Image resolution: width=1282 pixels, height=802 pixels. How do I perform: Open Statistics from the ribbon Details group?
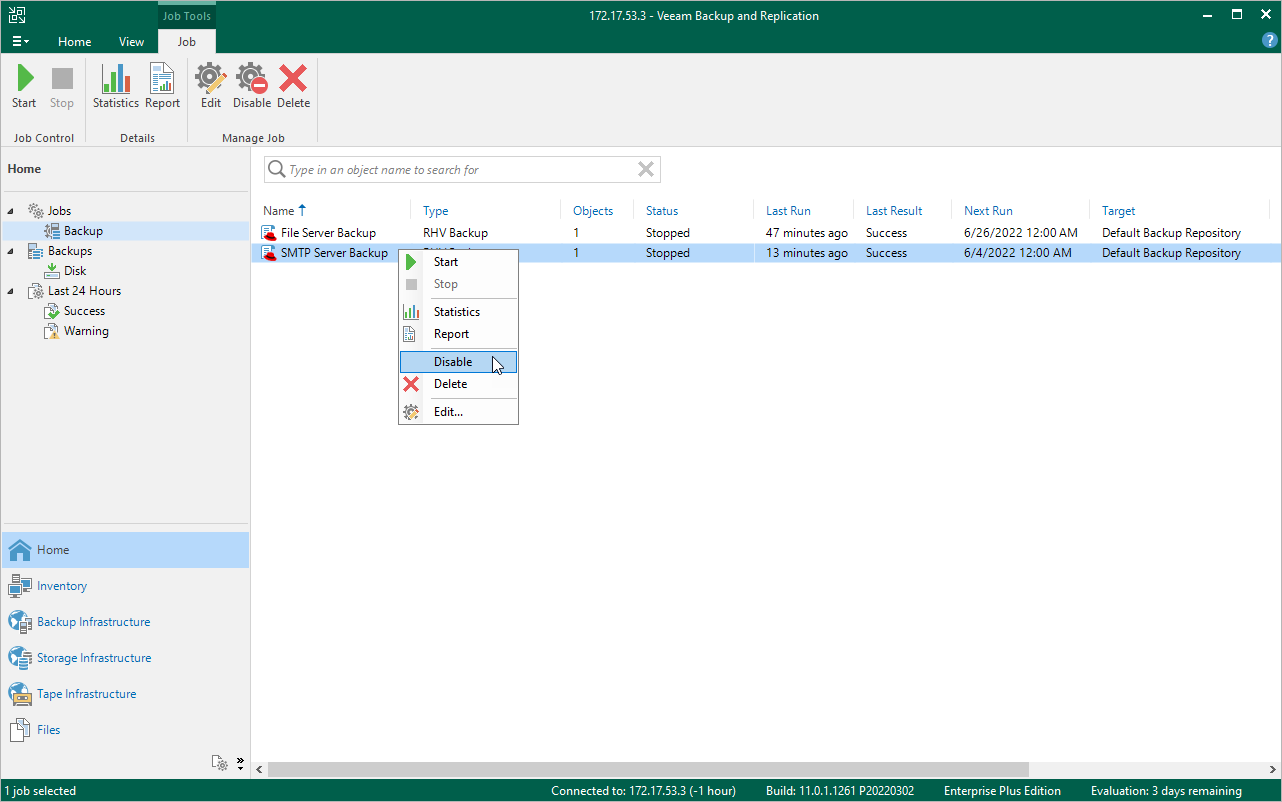click(116, 87)
